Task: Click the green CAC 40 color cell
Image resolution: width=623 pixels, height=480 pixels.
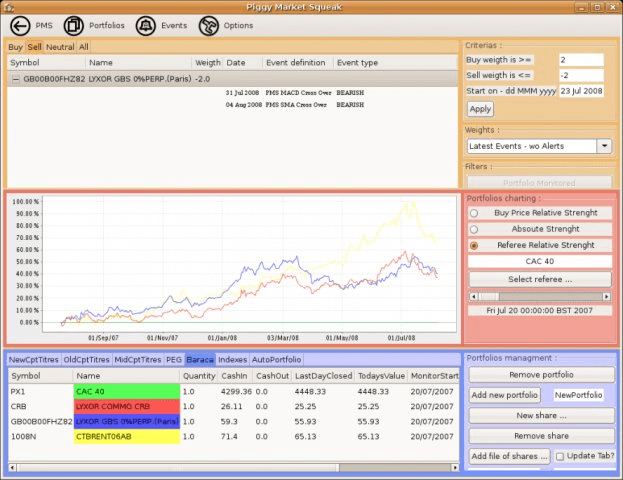Action: [x=127, y=392]
